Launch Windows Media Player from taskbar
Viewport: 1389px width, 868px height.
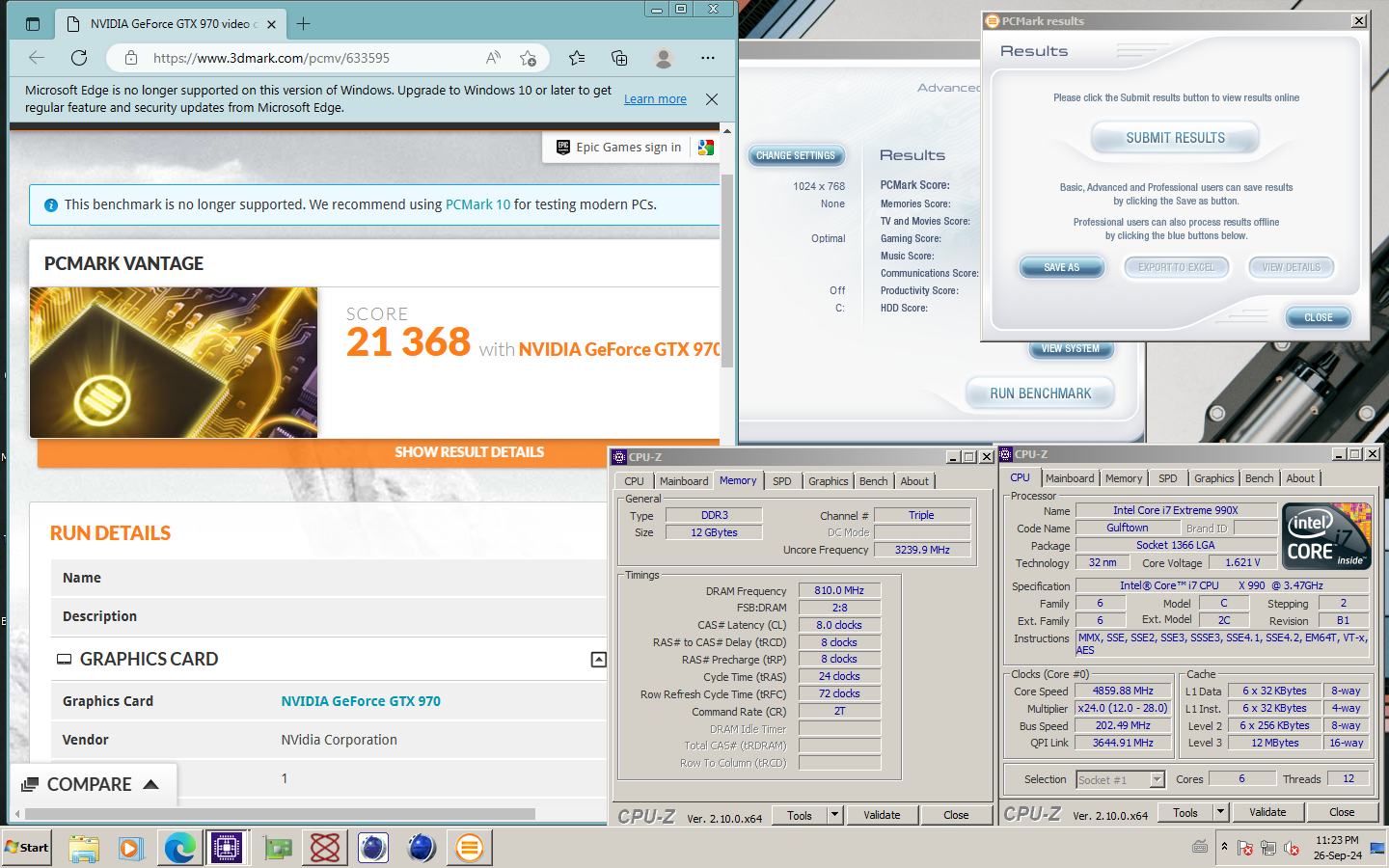(x=131, y=848)
